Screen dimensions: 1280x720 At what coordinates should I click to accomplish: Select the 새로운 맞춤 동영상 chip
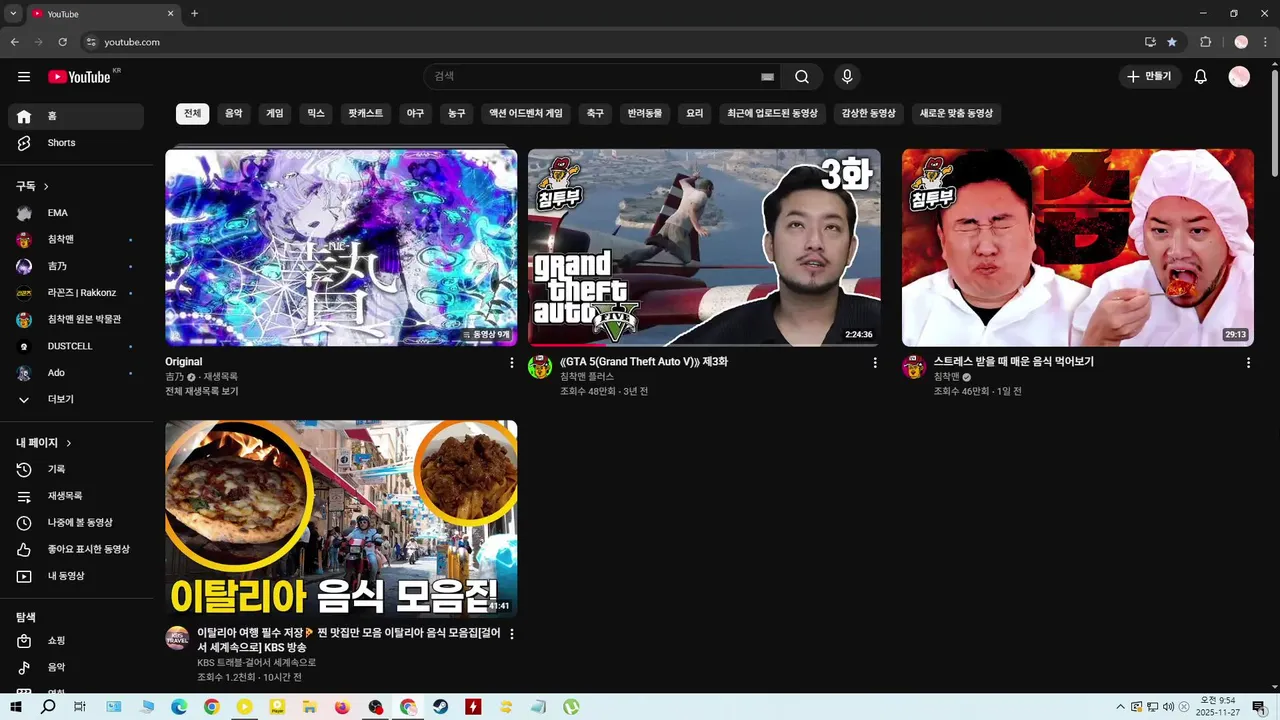[x=956, y=114]
